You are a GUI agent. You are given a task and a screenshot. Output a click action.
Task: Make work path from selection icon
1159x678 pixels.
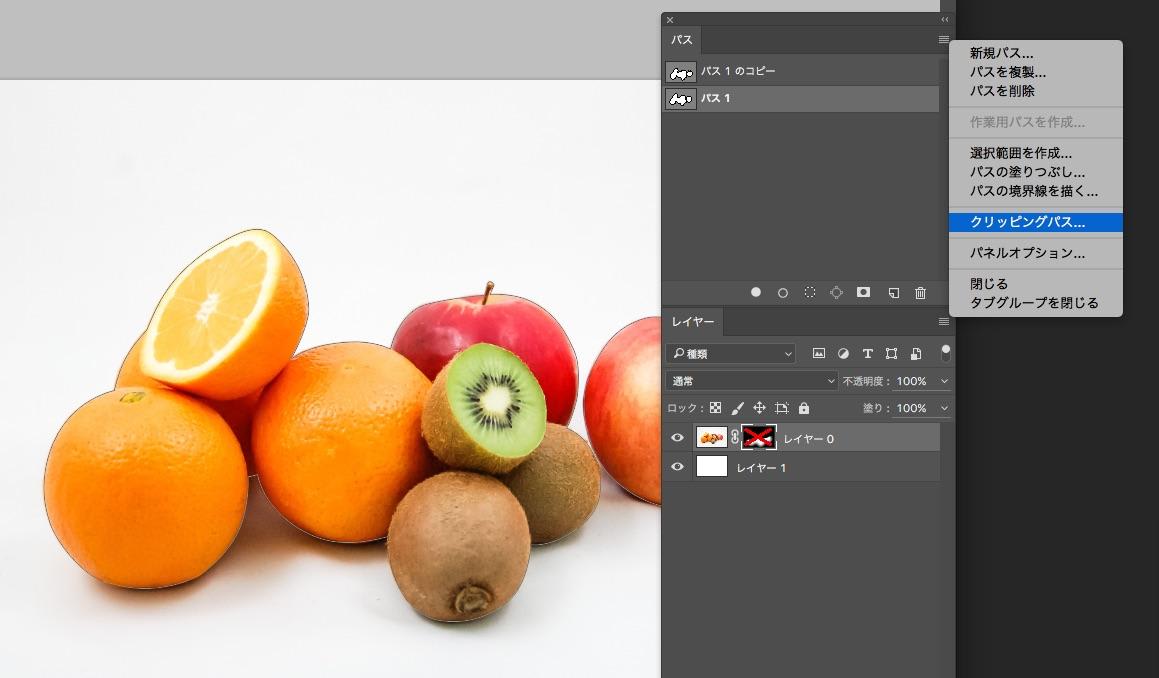[836, 292]
